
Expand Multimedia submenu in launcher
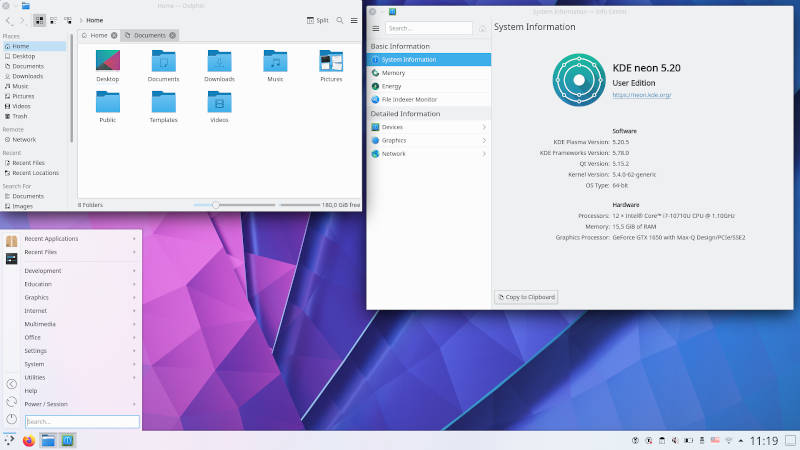pyautogui.click(x=80, y=324)
